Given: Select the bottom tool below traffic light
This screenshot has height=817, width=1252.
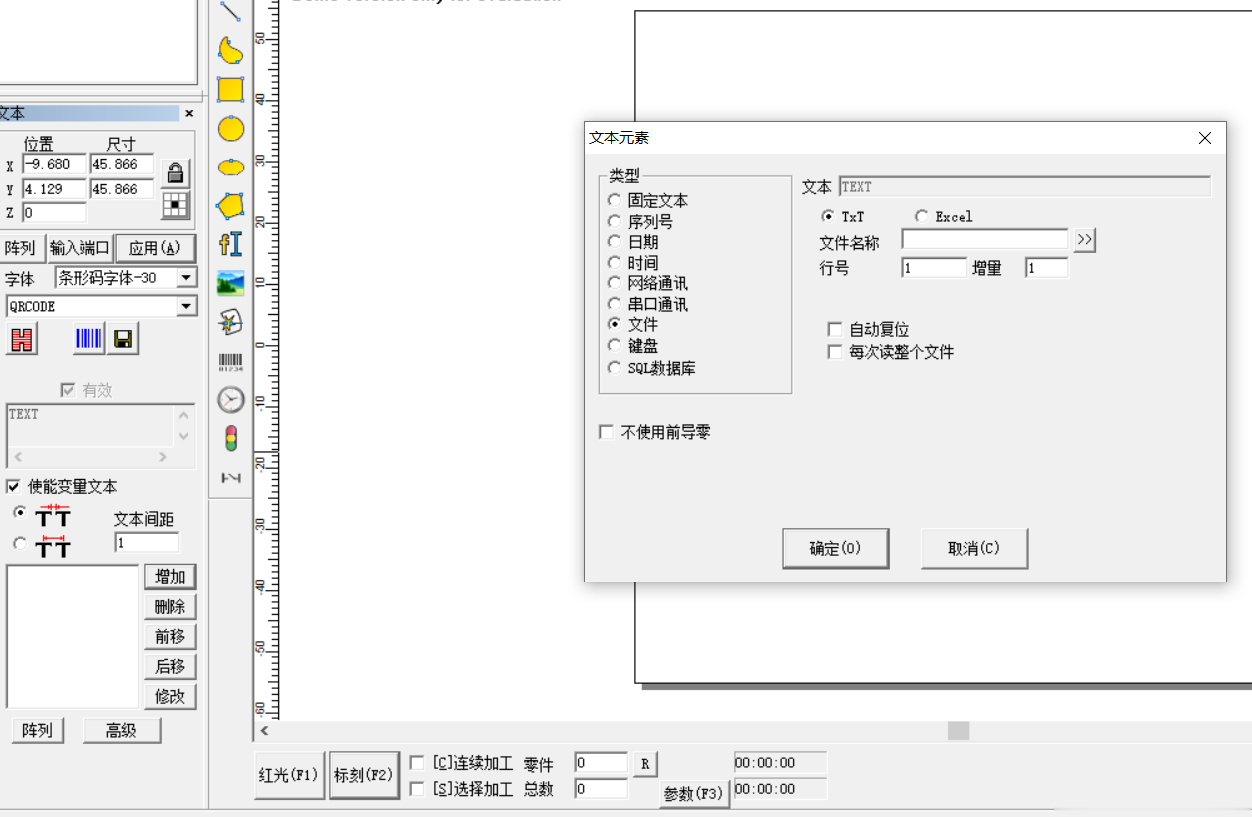Looking at the screenshot, I should click(231, 478).
